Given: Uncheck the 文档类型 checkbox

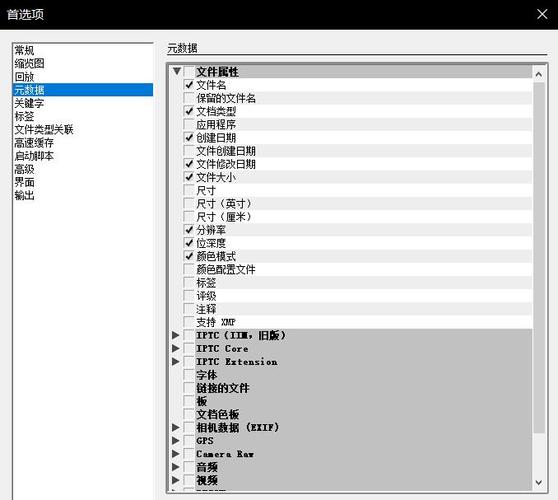Looking at the screenshot, I should point(189,111).
